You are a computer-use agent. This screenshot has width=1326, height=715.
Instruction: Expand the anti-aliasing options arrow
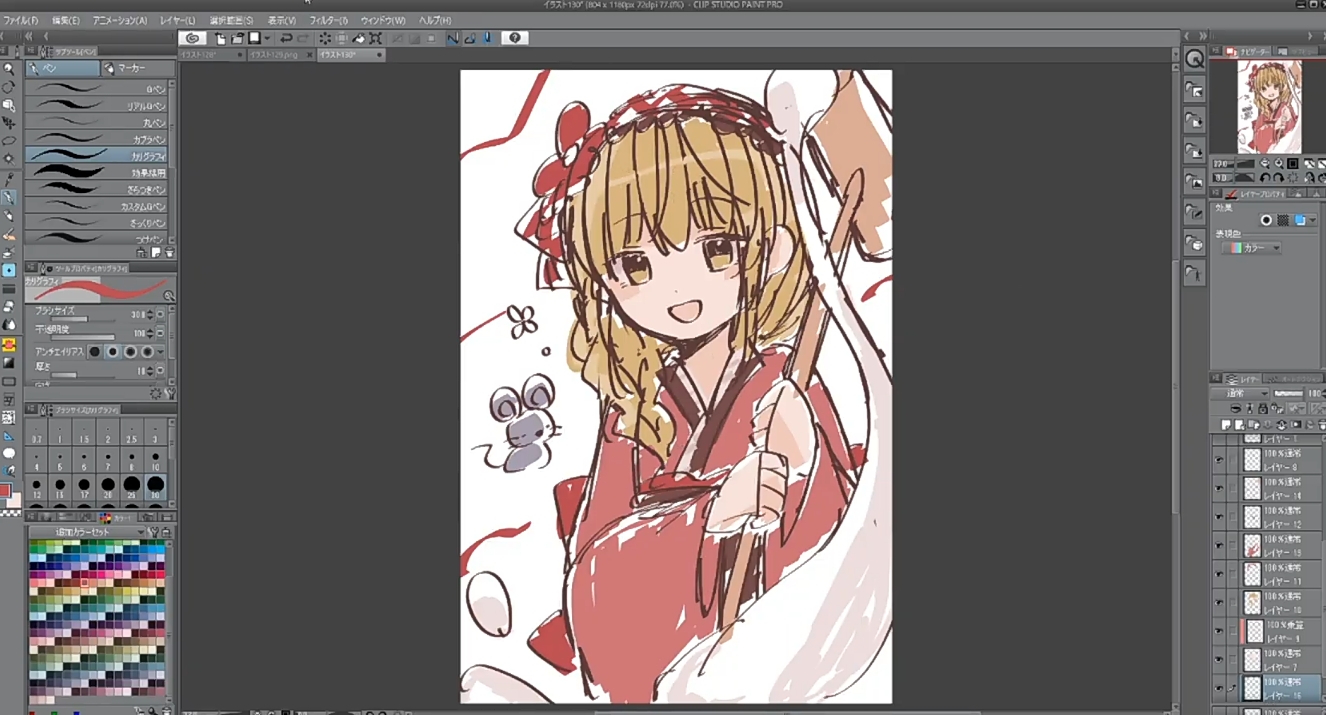click(162, 352)
